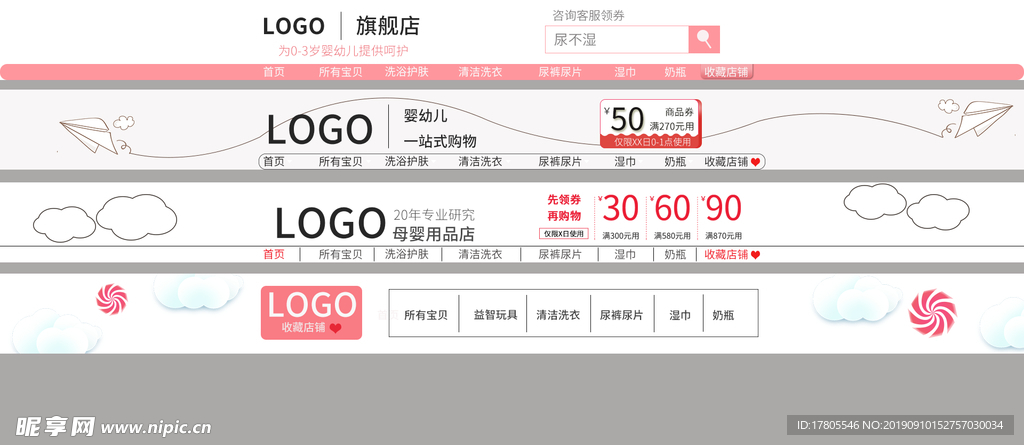
Task: Open the red 首页 tab in cloud-outline banner
Action: (x=274, y=254)
